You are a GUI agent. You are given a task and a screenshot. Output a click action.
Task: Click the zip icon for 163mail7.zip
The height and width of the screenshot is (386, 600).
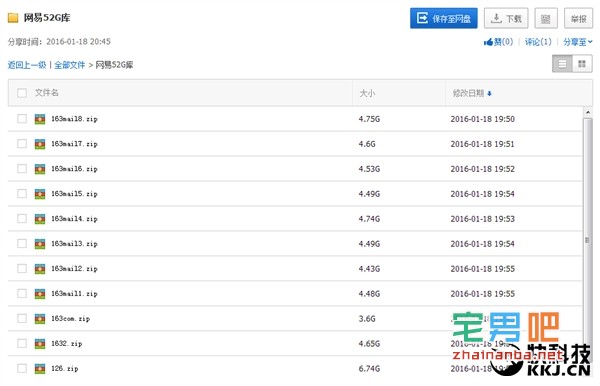[x=40, y=144]
